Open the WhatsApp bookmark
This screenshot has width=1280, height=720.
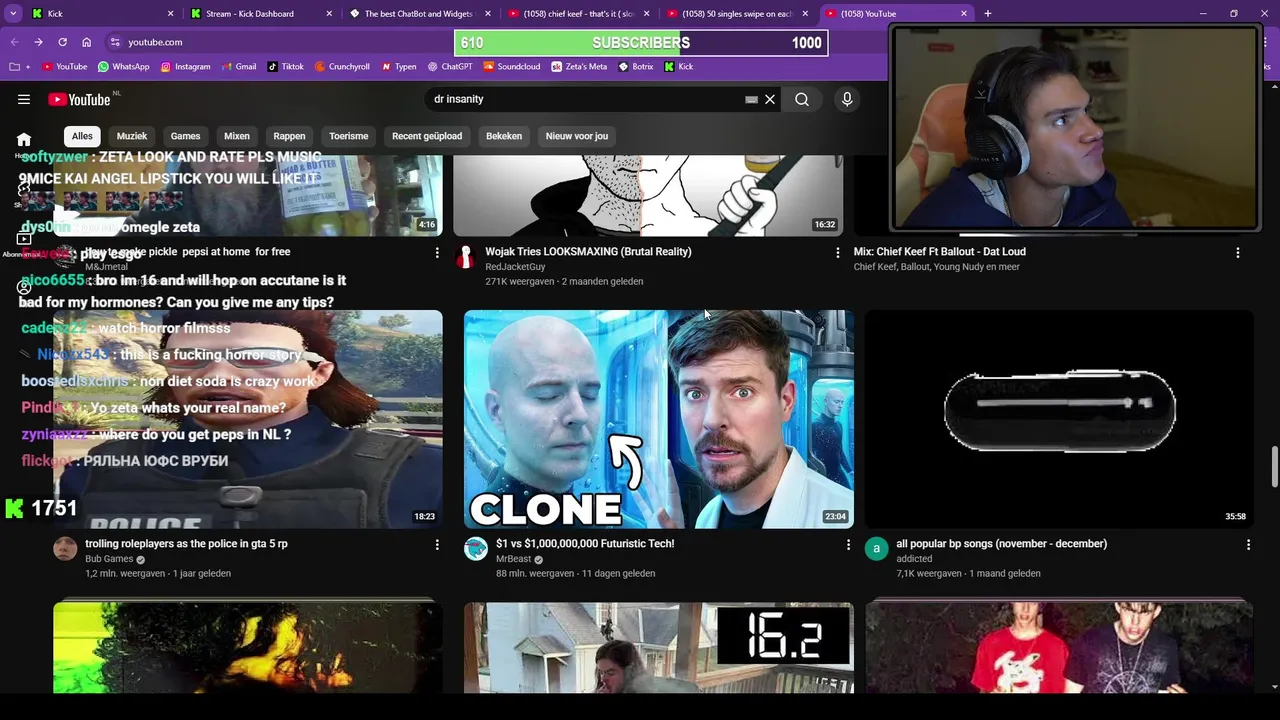click(x=124, y=67)
